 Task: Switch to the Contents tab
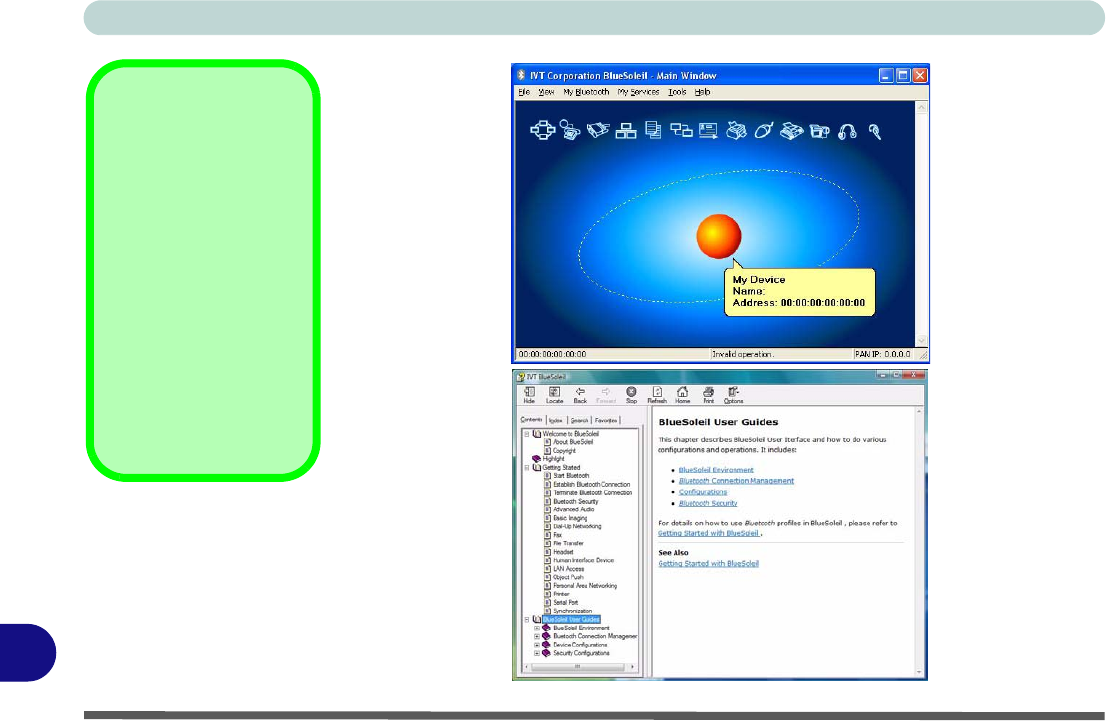coord(531,420)
